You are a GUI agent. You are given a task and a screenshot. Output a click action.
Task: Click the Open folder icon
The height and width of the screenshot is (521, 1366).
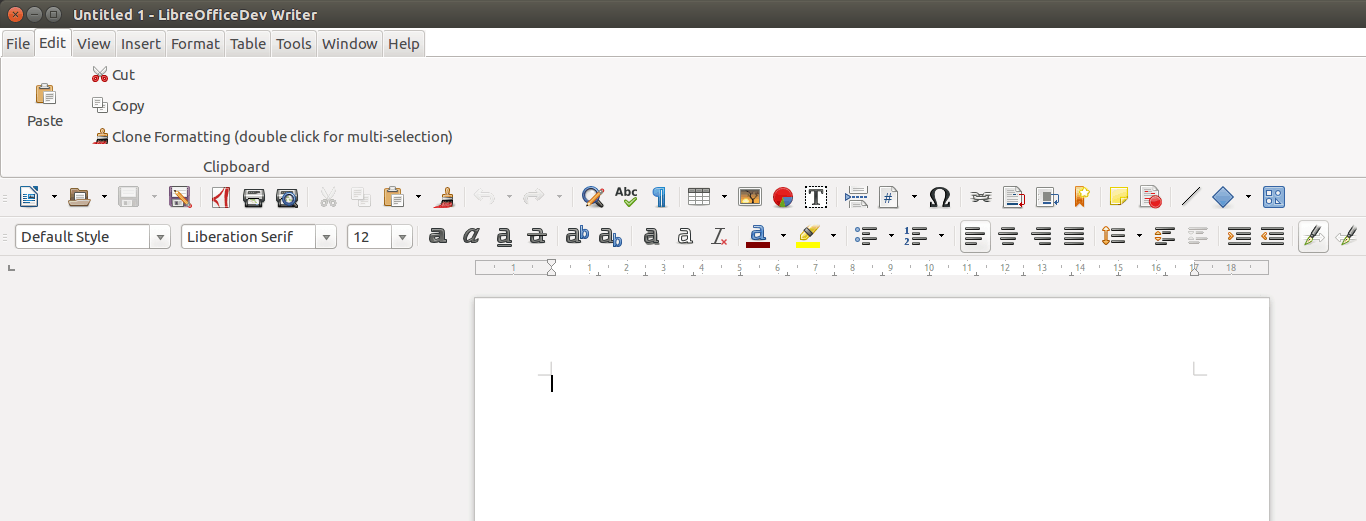(79, 197)
